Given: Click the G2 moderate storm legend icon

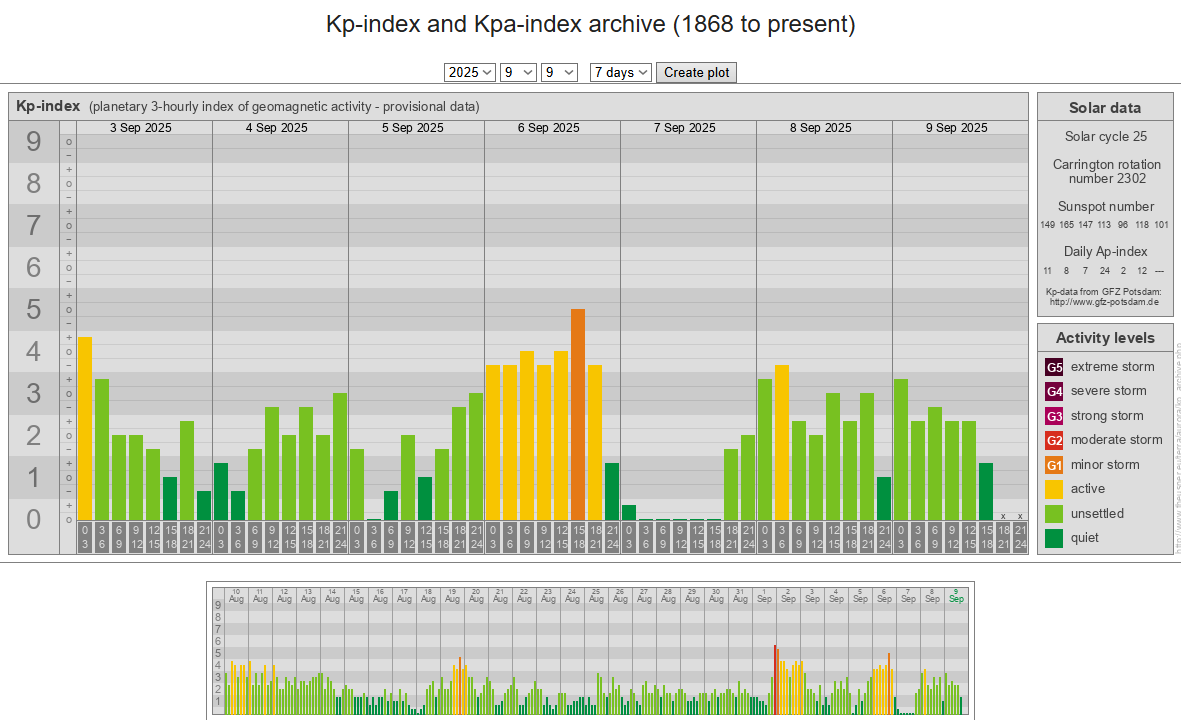Looking at the screenshot, I should [1054, 440].
